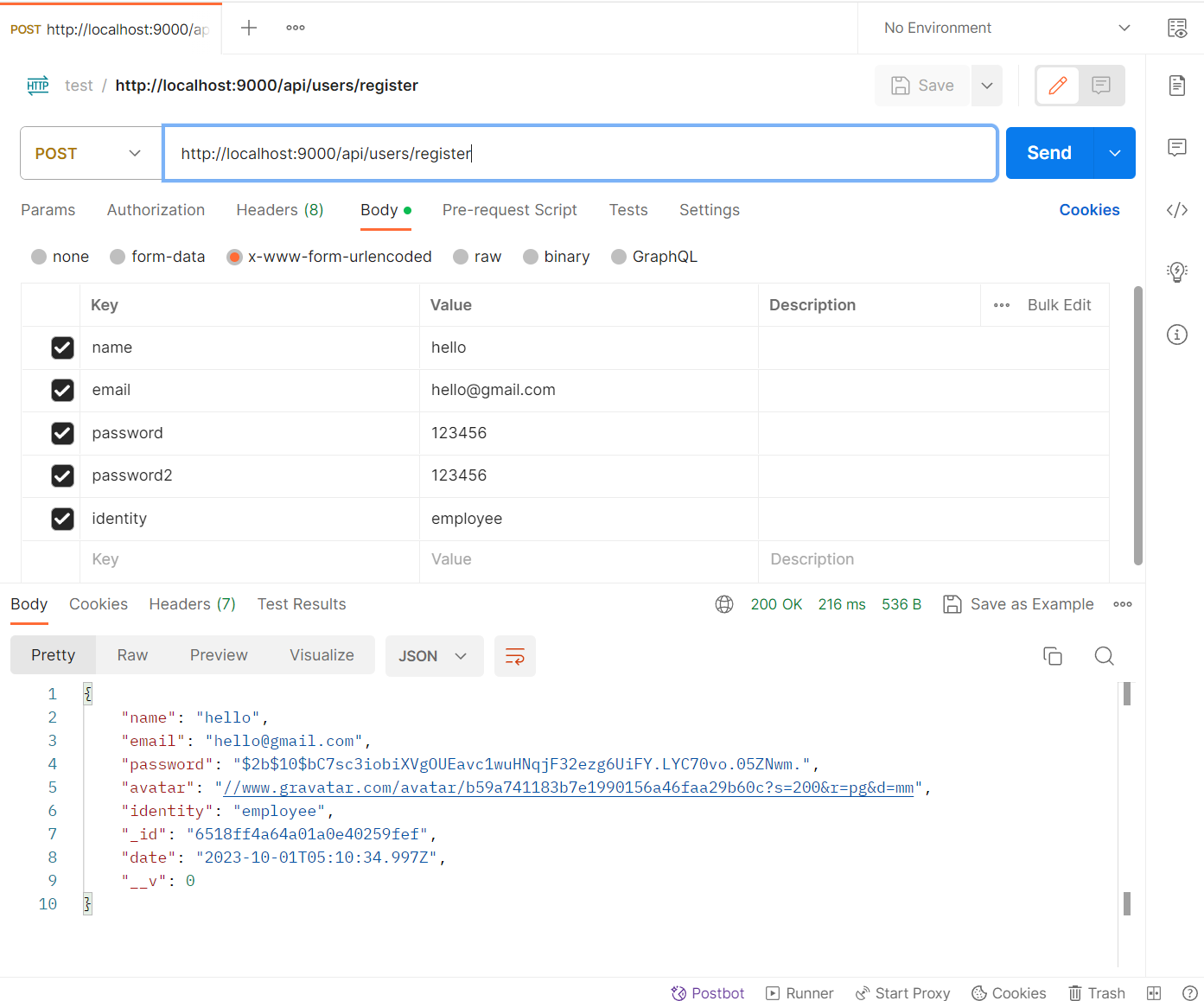
Task: Select the raw body type radio
Action: 461,257
